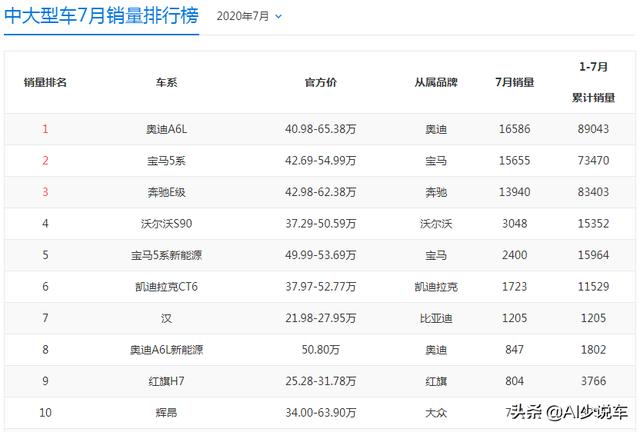
Task: Select the 中大型车7月销量排行榜 tab title
Action: tap(101, 16)
